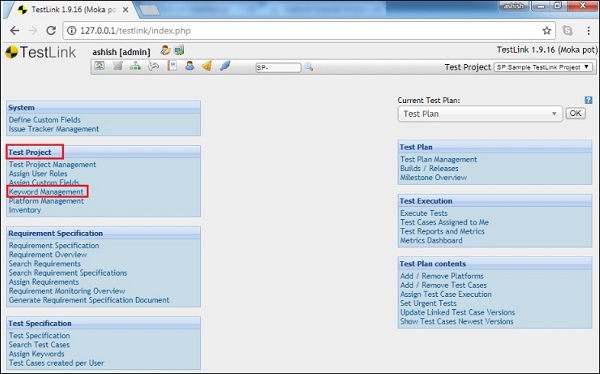
Task: Open Plugins connector toolbar icon
Action: point(225,66)
